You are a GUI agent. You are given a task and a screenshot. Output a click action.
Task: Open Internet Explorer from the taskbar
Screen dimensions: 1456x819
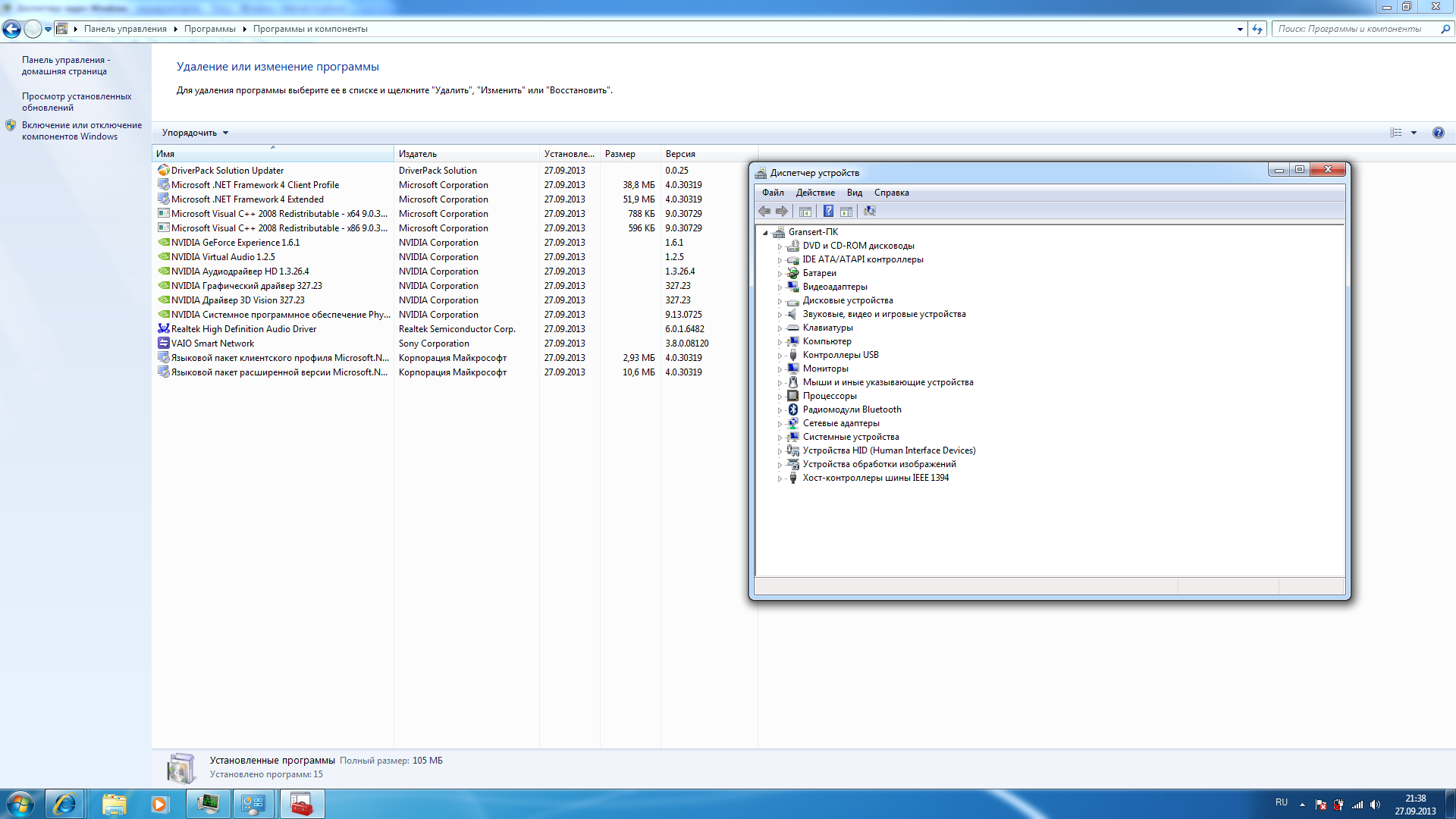click(64, 804)
